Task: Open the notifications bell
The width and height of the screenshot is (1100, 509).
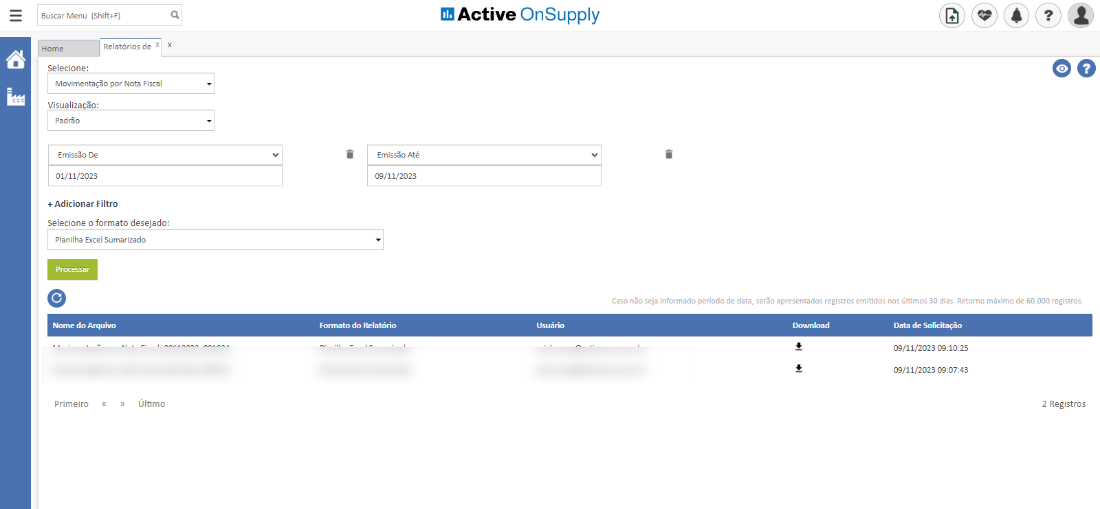Action: [x=1016, y=15]
